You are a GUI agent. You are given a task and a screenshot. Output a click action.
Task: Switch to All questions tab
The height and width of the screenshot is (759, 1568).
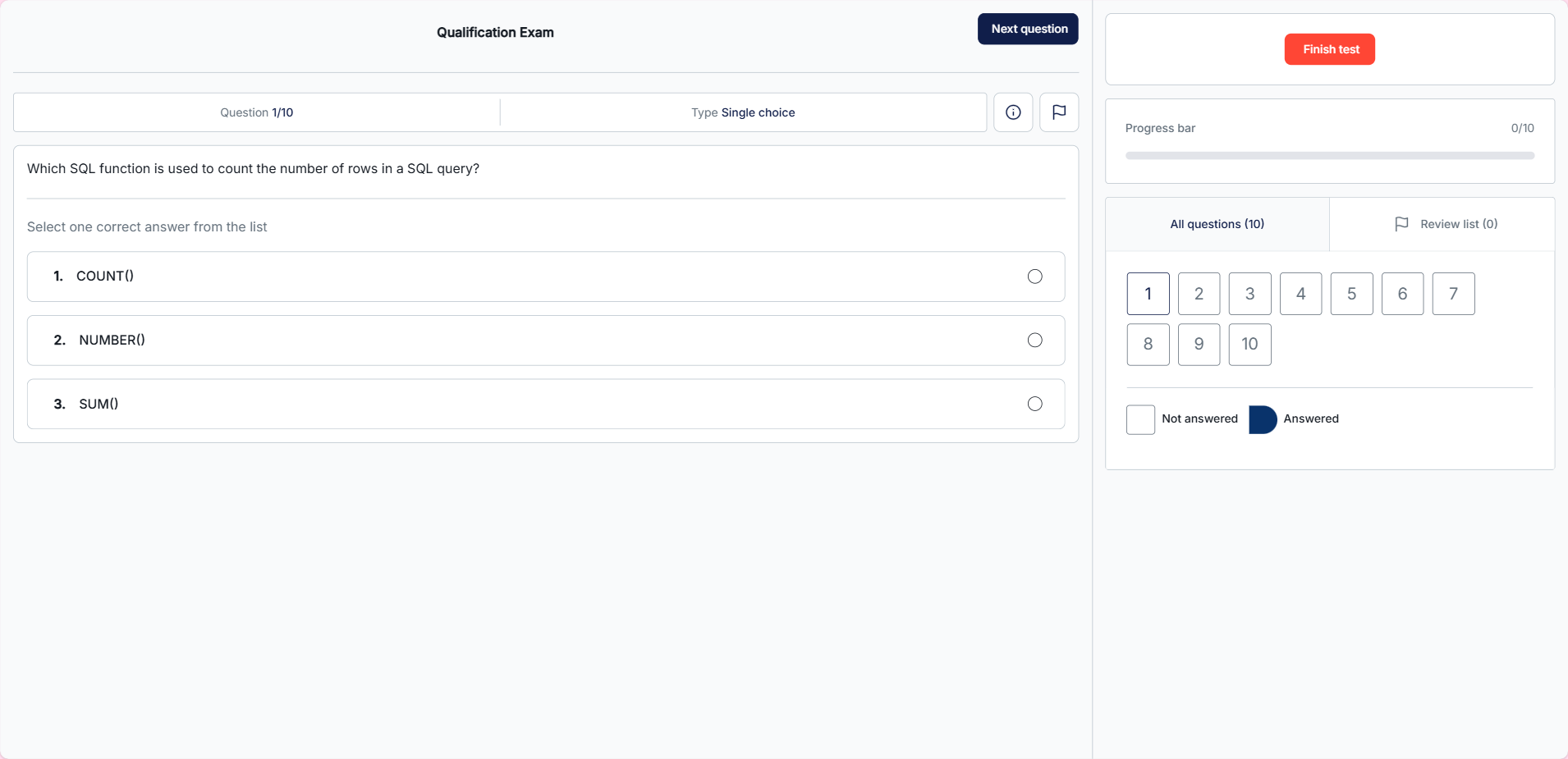pyautogui.click(x=1217, y=224)
